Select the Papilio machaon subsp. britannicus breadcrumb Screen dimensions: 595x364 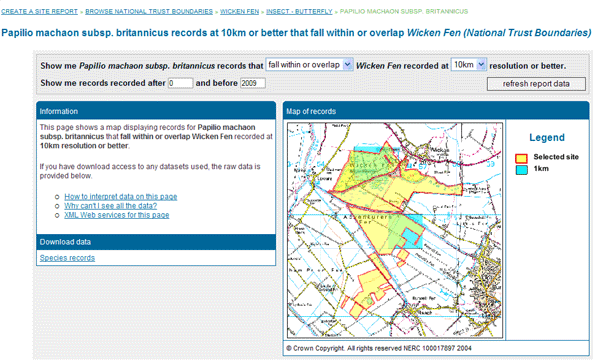(x=404, y=11)
